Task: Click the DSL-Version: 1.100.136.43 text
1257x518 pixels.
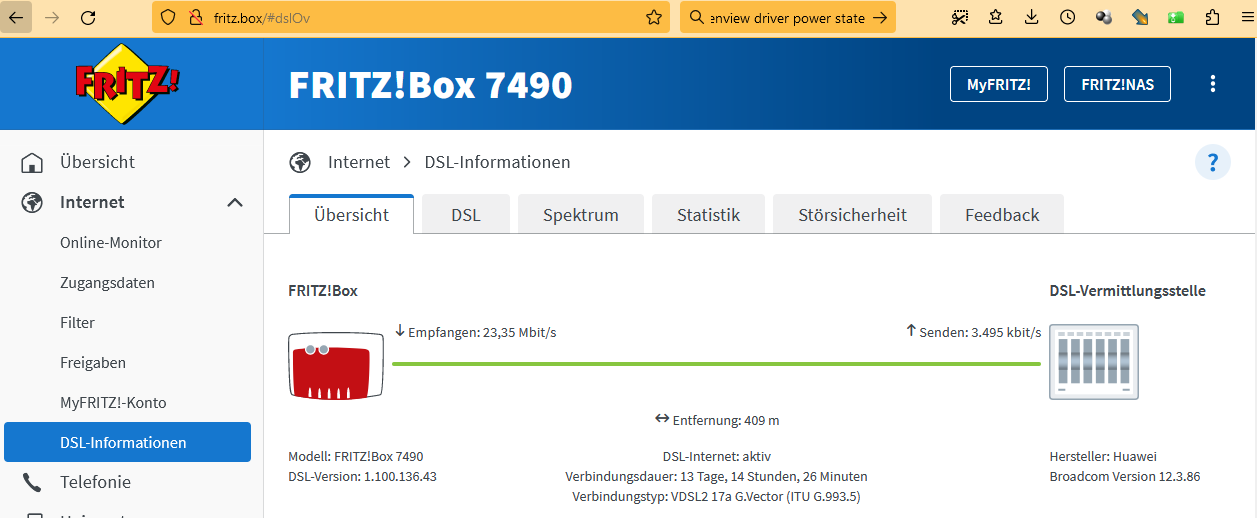Action: [x=362, y=476]
